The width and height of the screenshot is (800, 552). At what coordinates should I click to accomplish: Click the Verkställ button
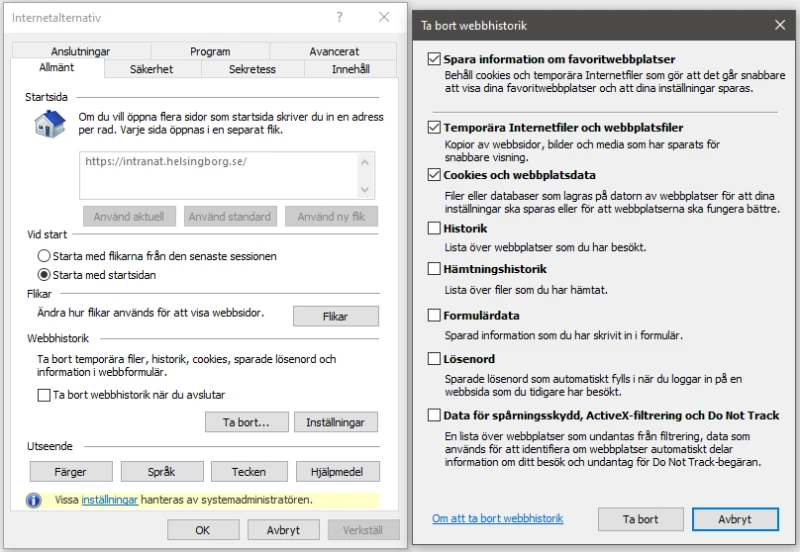363,530
